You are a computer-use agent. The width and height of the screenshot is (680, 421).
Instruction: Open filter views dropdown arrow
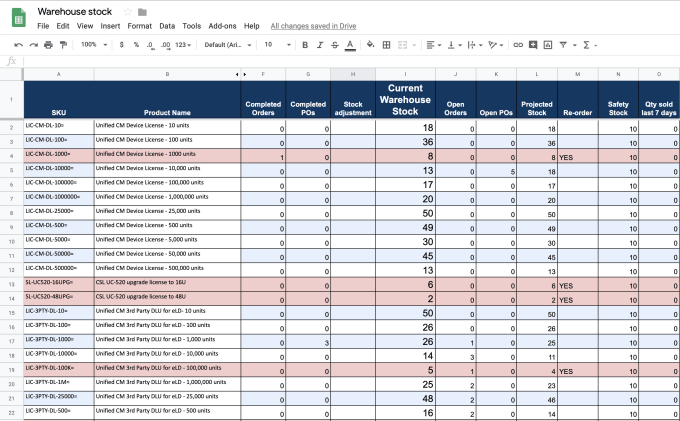tap(575, 45)
